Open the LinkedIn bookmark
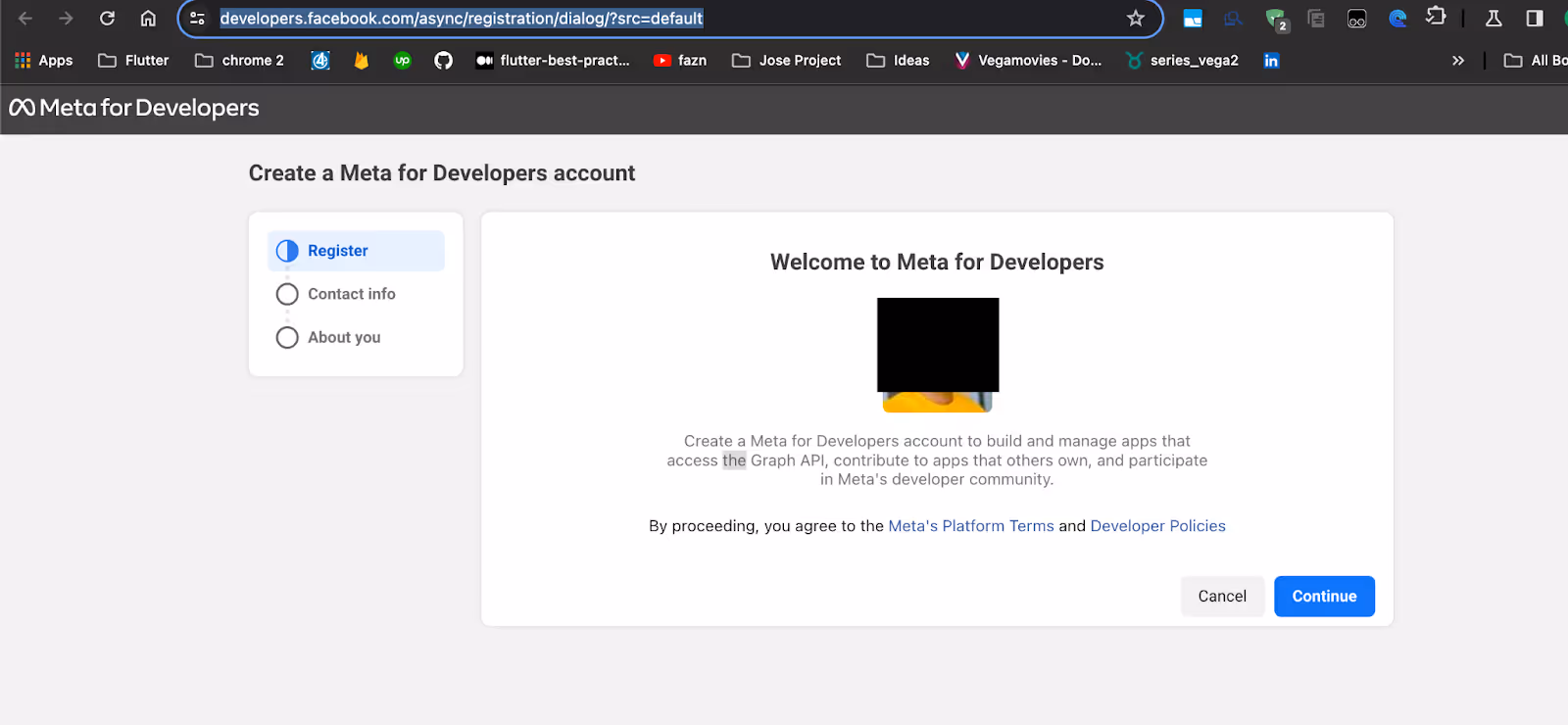Screen dimensions: 1568x725 click(1271, 60)
